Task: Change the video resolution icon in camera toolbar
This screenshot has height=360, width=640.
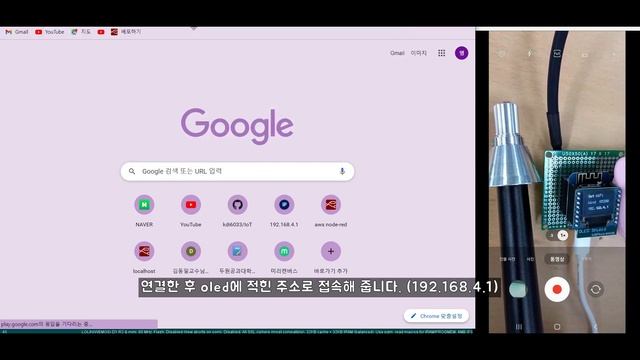Action: [557, 53]
